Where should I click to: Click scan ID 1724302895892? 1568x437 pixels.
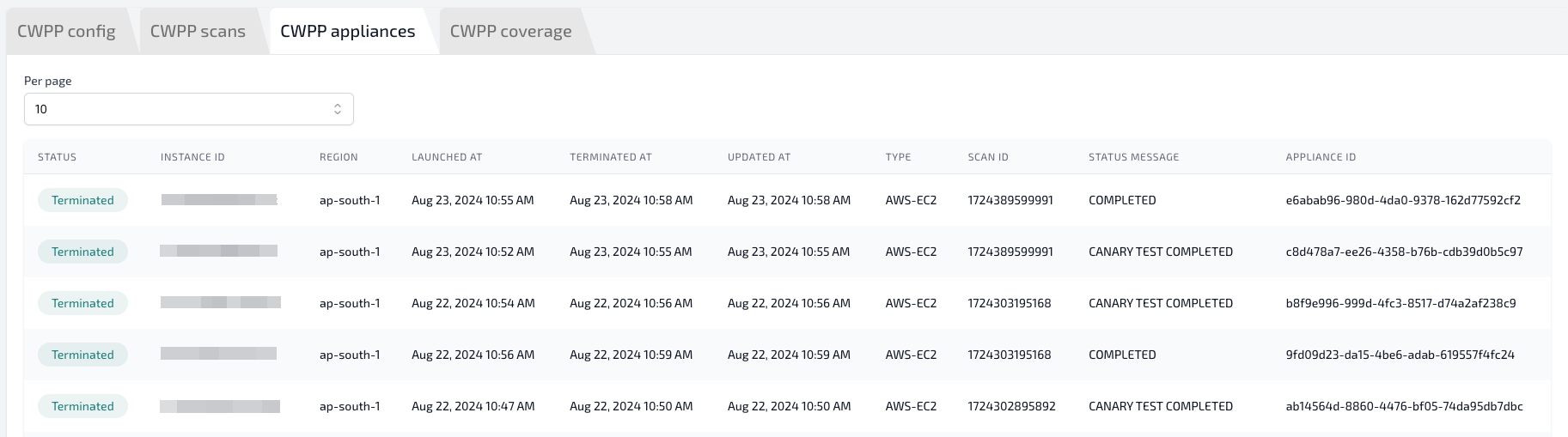(1011, 406)
